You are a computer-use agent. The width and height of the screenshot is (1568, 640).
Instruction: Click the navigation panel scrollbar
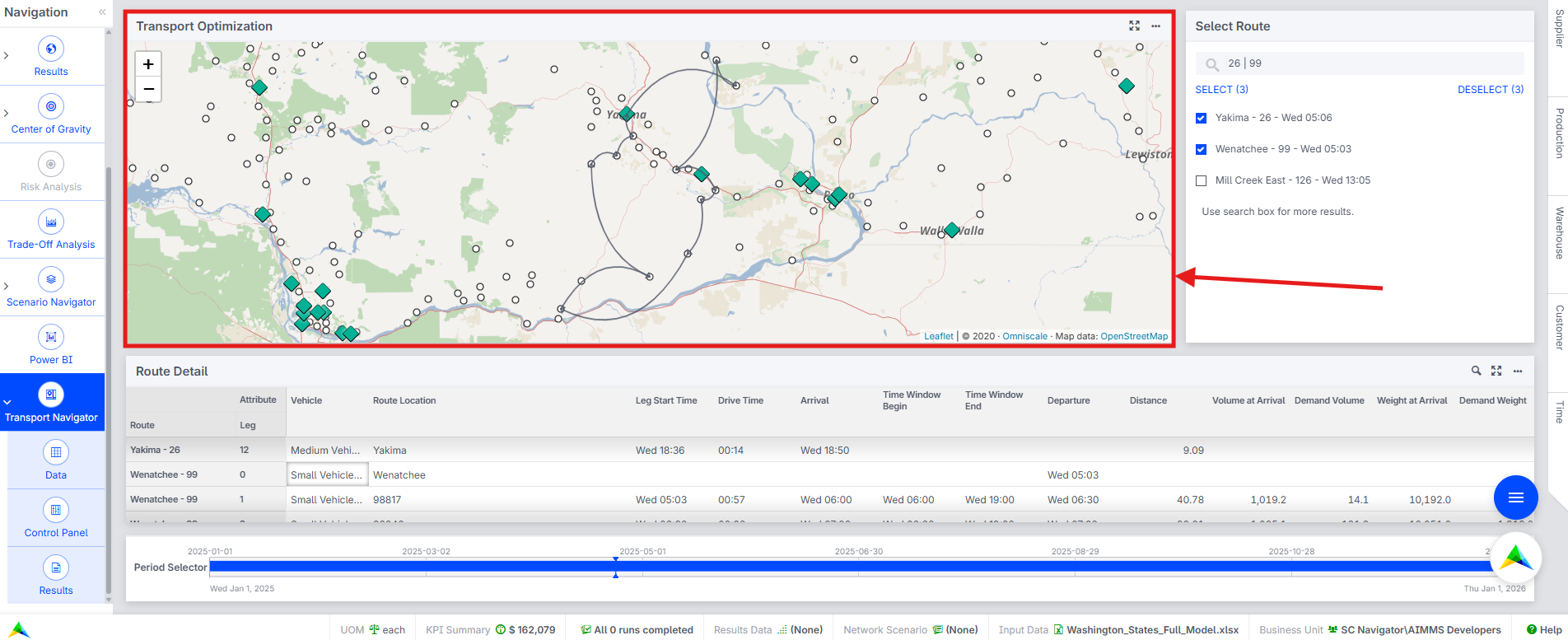pyautogui.click(x=109, y=379)
